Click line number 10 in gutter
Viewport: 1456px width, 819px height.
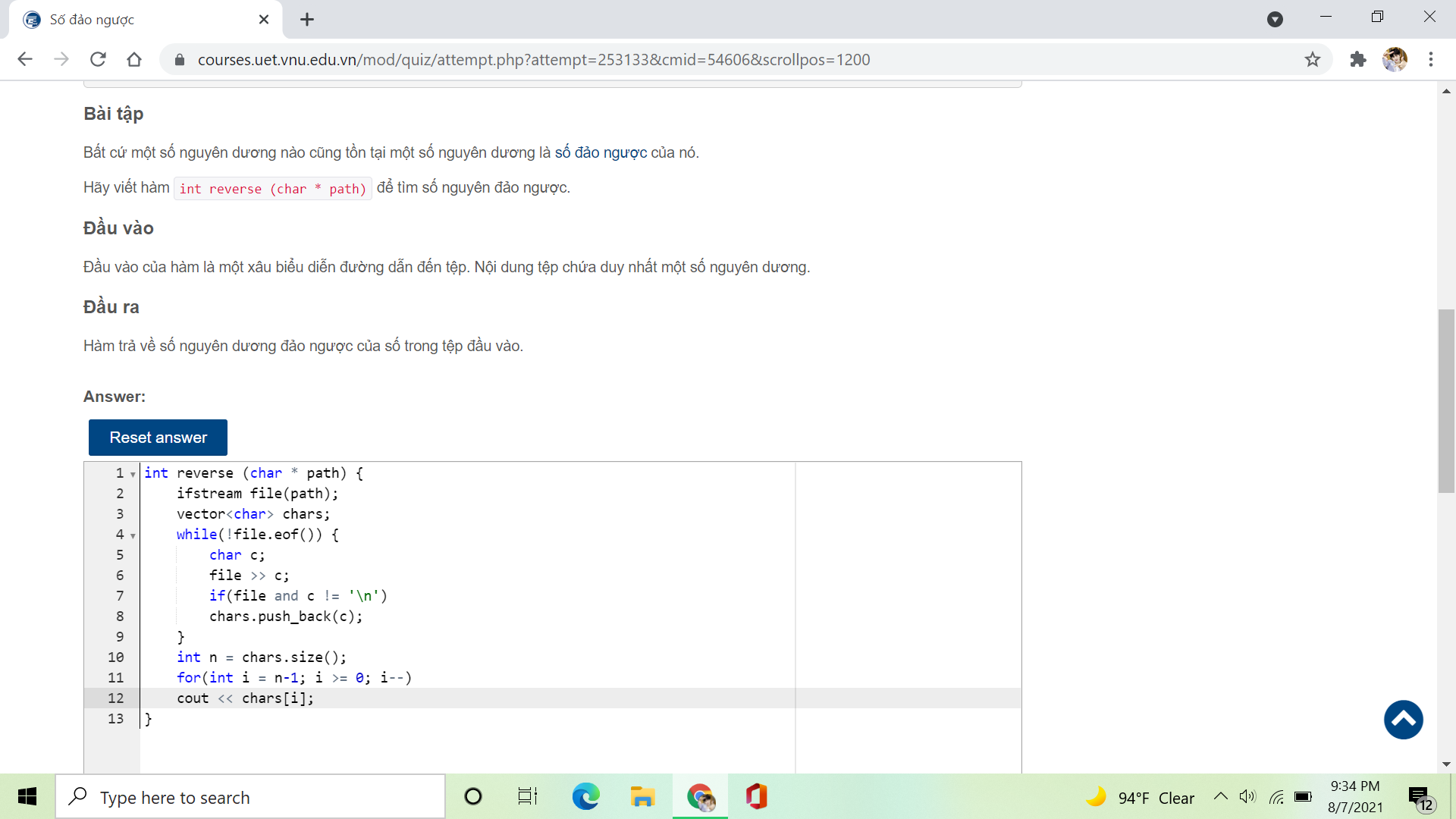(115, 657)
